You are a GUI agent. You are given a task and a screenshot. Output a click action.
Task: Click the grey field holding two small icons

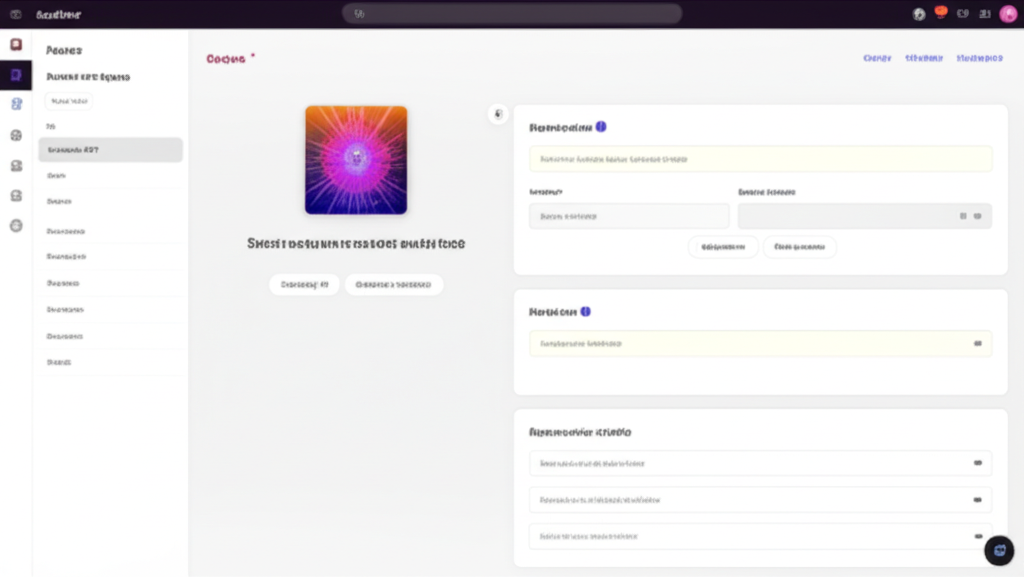(x=865, y=216)
